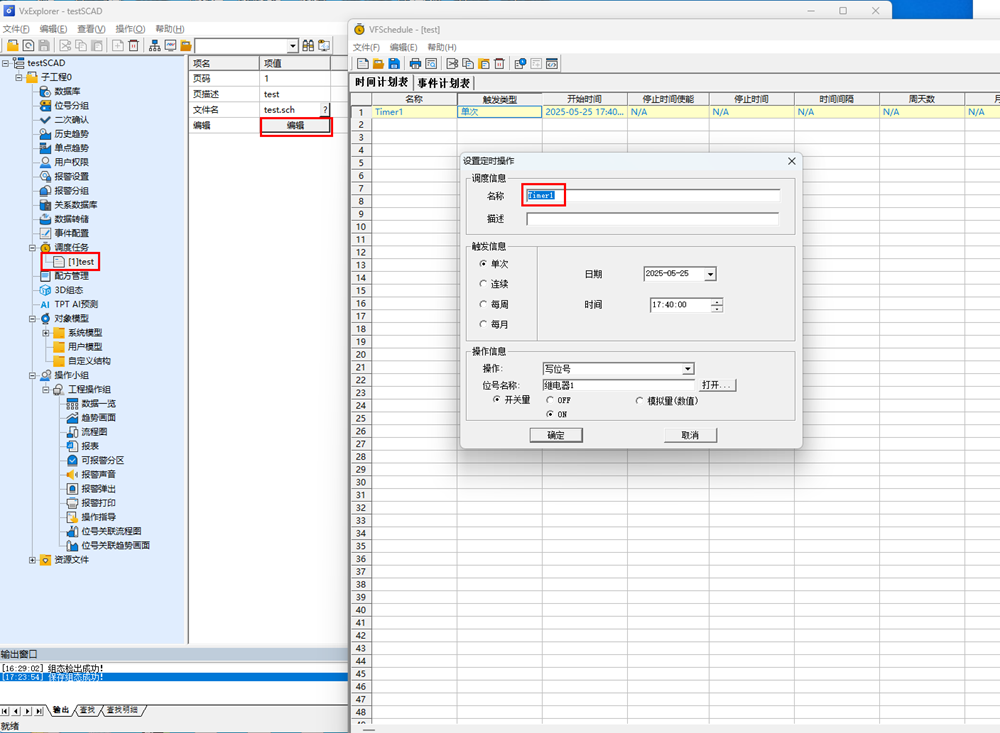1000x733 pixels.
Task: Switch to the 查找 output tab
Action: [87, 710]
